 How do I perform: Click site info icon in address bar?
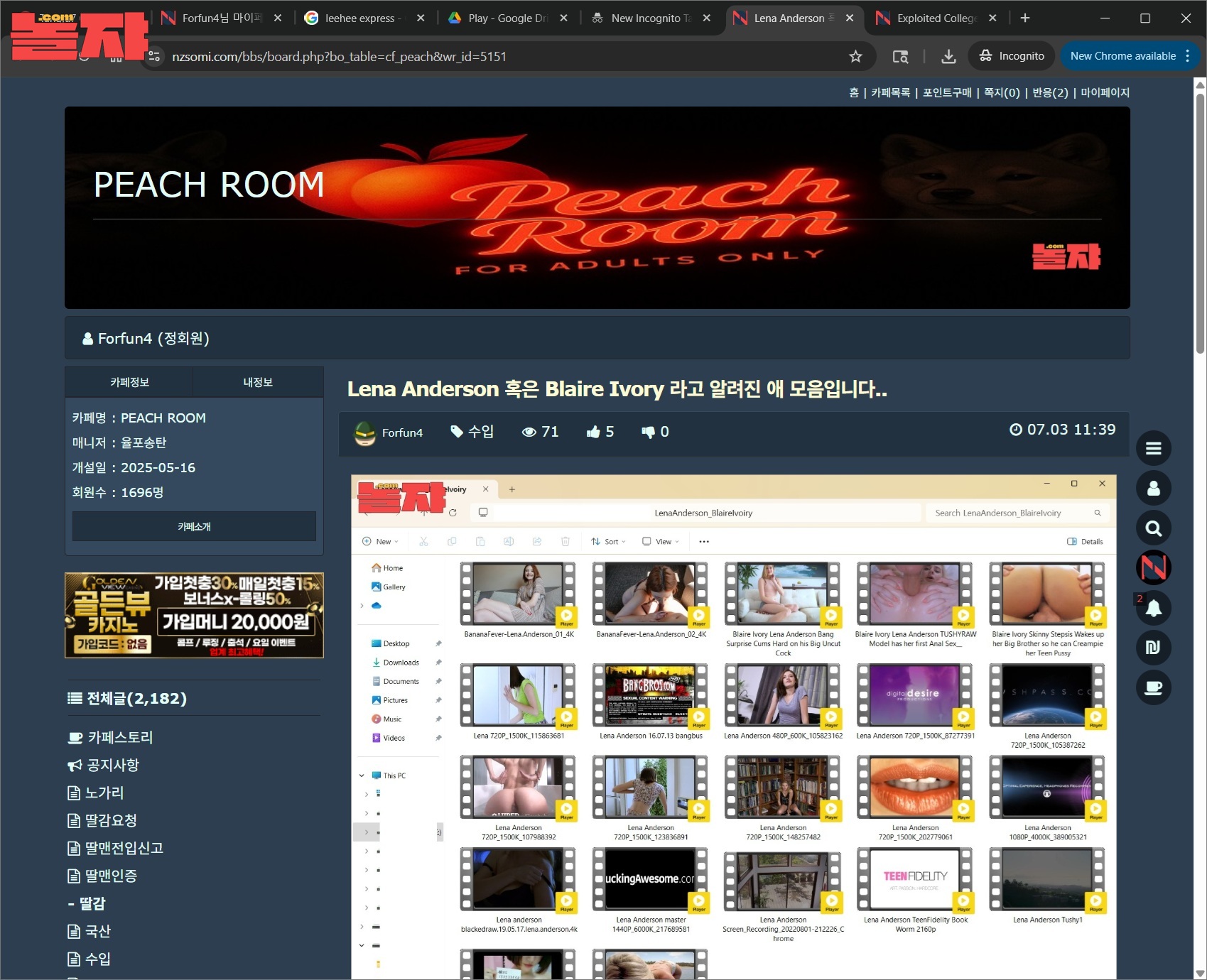click(154, 56)
